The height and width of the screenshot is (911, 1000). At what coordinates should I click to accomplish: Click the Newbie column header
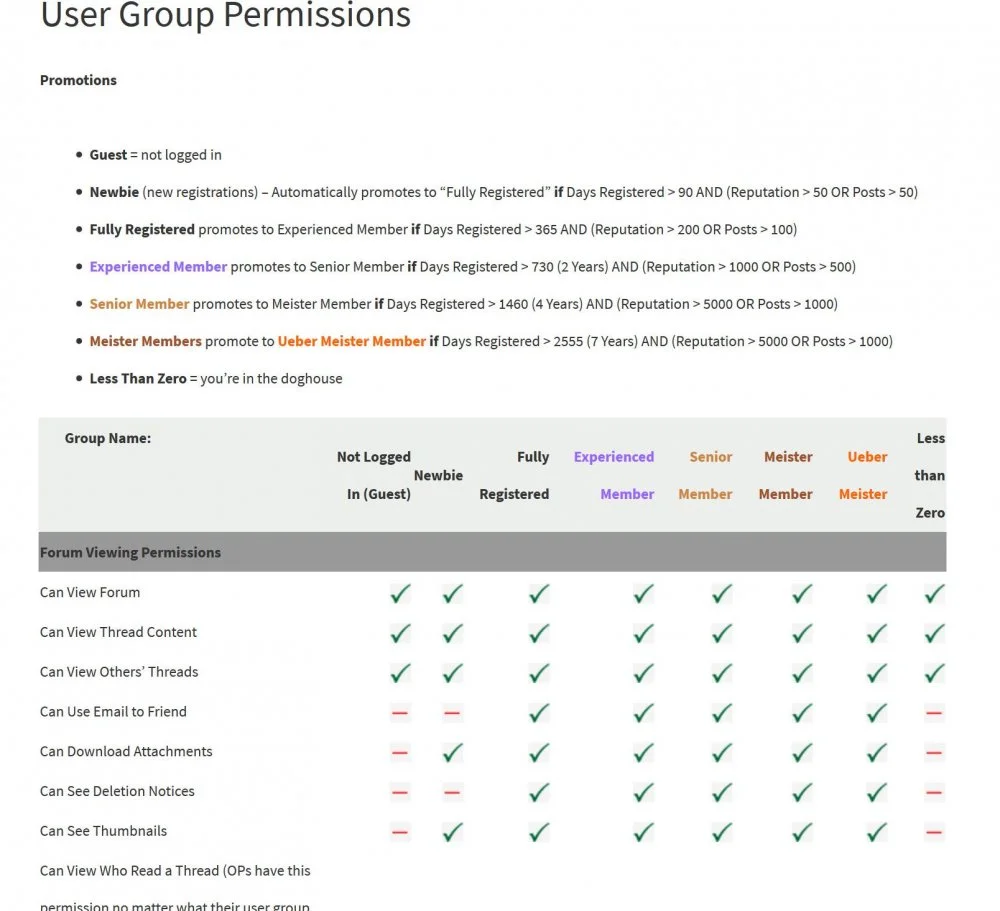click(x=438, y=475)
